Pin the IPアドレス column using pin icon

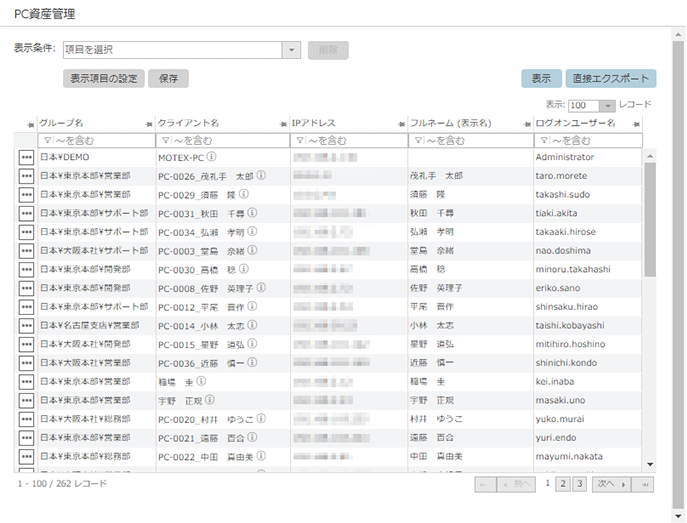tap(401, 123)
